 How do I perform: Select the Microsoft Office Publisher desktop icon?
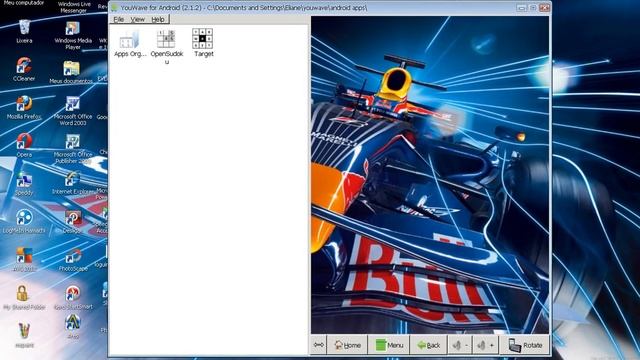click(x=73, y=149)
